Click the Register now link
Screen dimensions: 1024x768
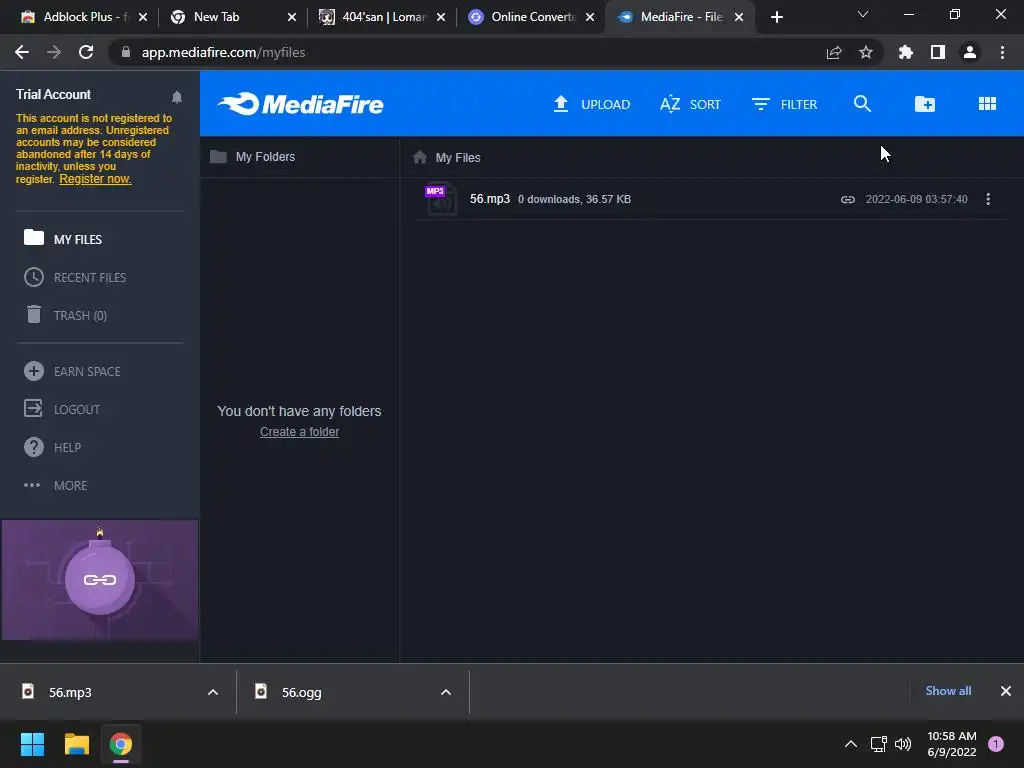[95, 179]
